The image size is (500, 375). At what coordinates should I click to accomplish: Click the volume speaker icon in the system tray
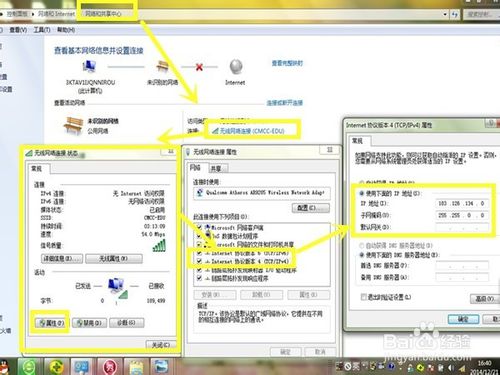click(451, 367)
